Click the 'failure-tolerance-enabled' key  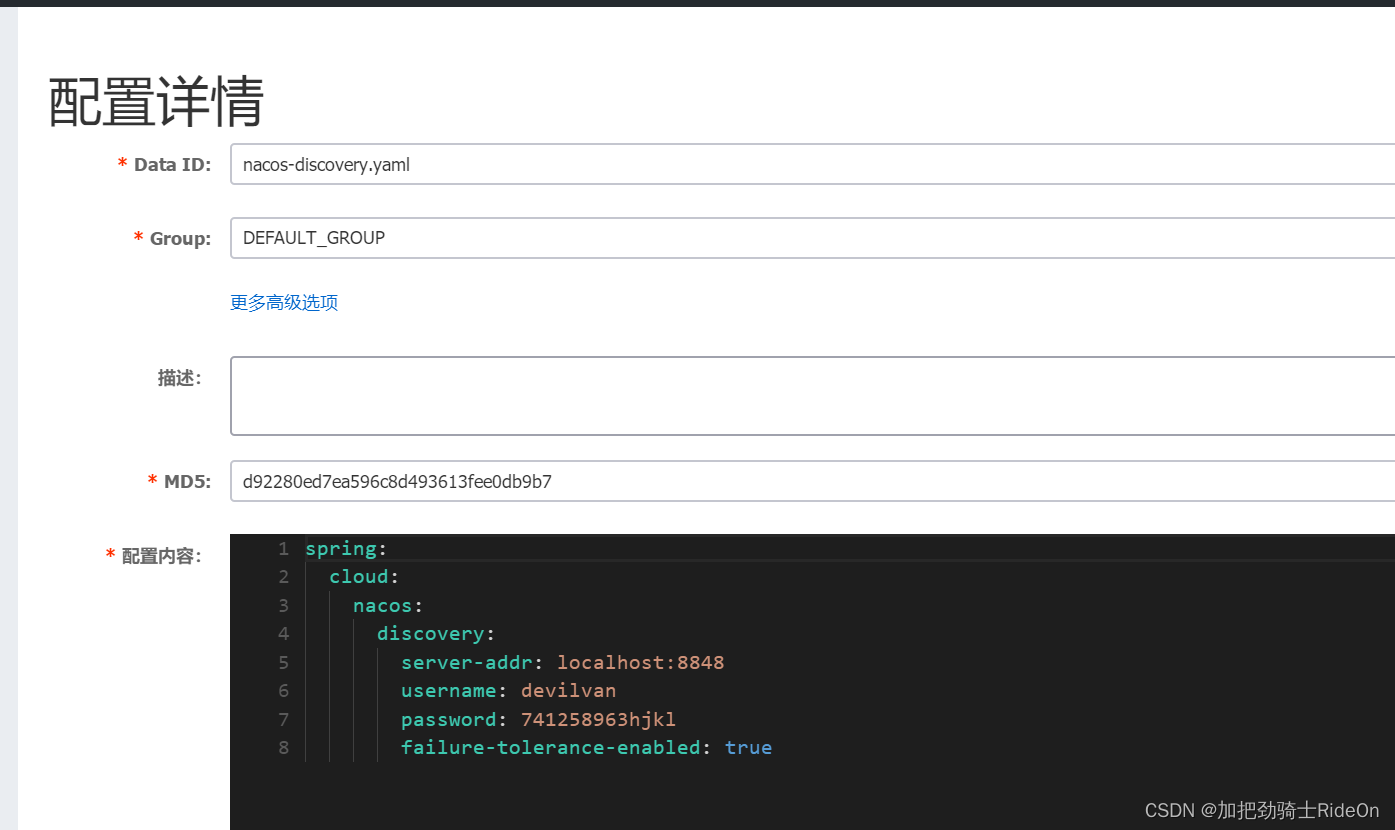[x=551, y=747]
